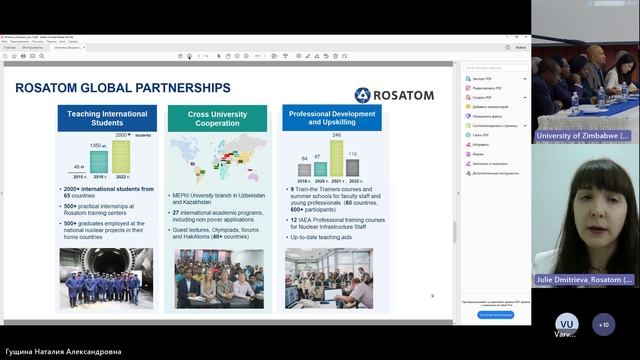Click the control room training photo

click(329, 278)
